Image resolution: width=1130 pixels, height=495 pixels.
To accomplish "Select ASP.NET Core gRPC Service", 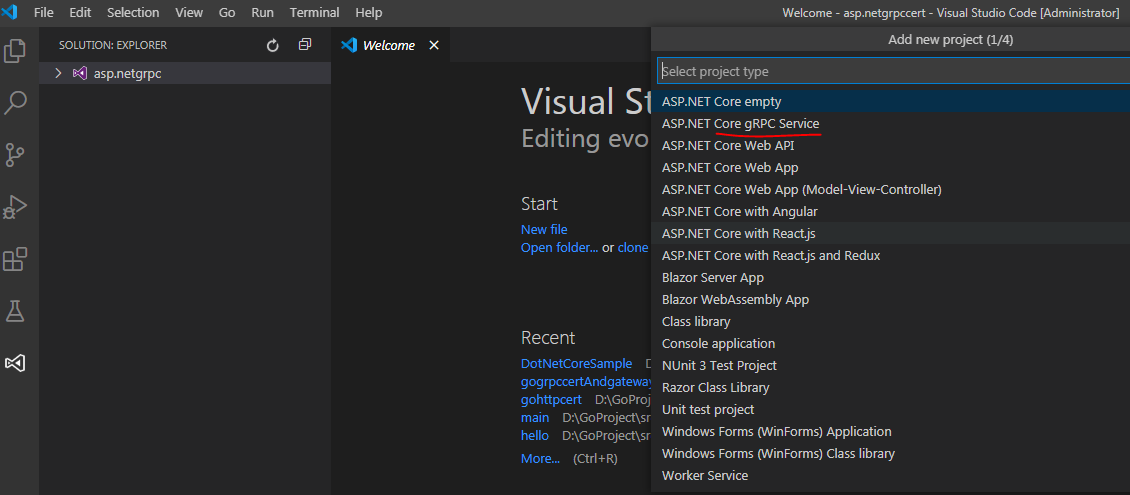I will point(890,124).
